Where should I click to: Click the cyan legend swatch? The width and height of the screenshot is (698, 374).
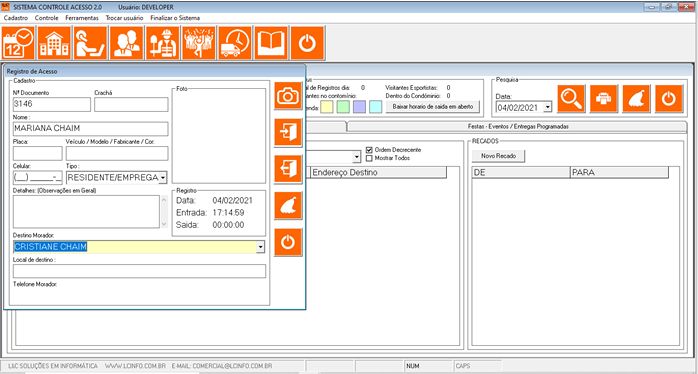point(376,107)
